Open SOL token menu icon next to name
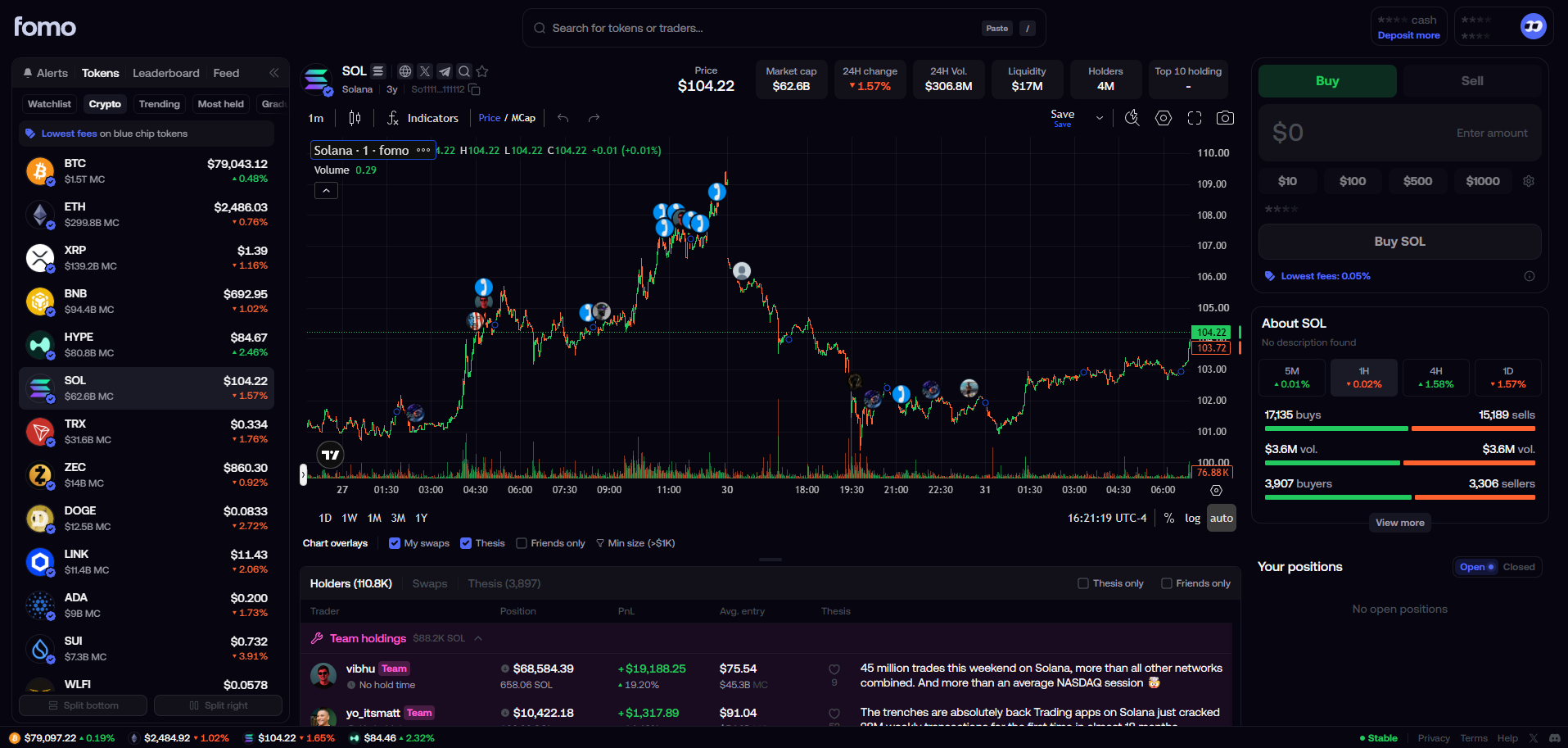 point(377,71)
